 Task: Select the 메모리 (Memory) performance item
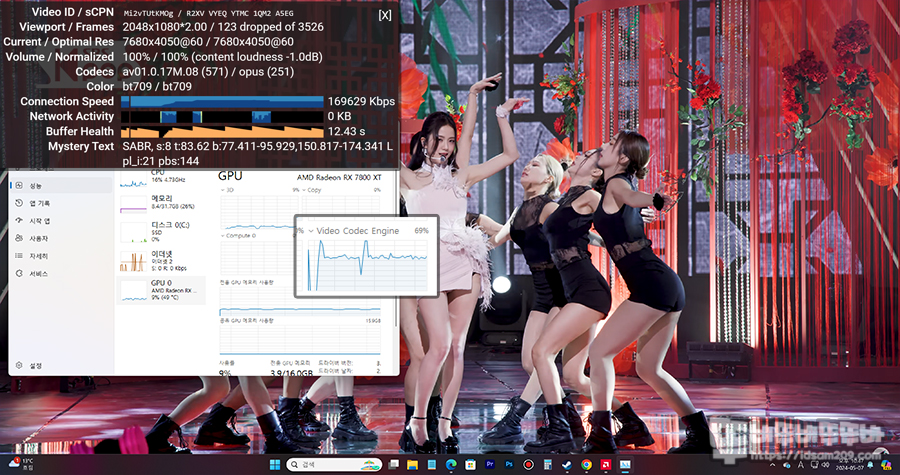point(161,204)
